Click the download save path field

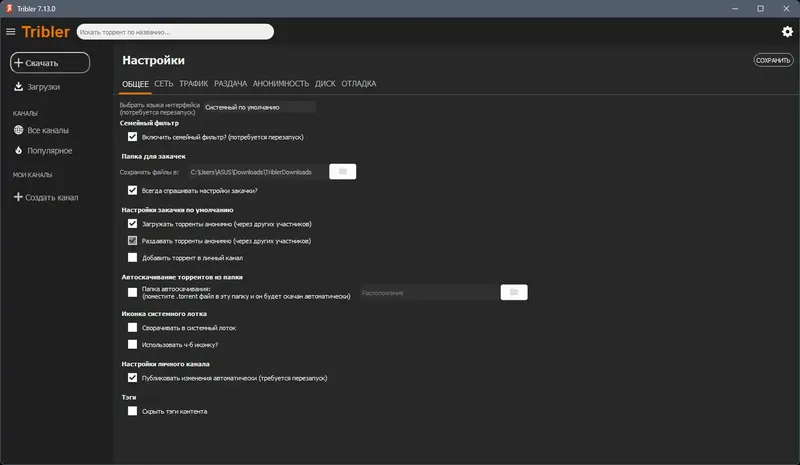click(257, 172)
